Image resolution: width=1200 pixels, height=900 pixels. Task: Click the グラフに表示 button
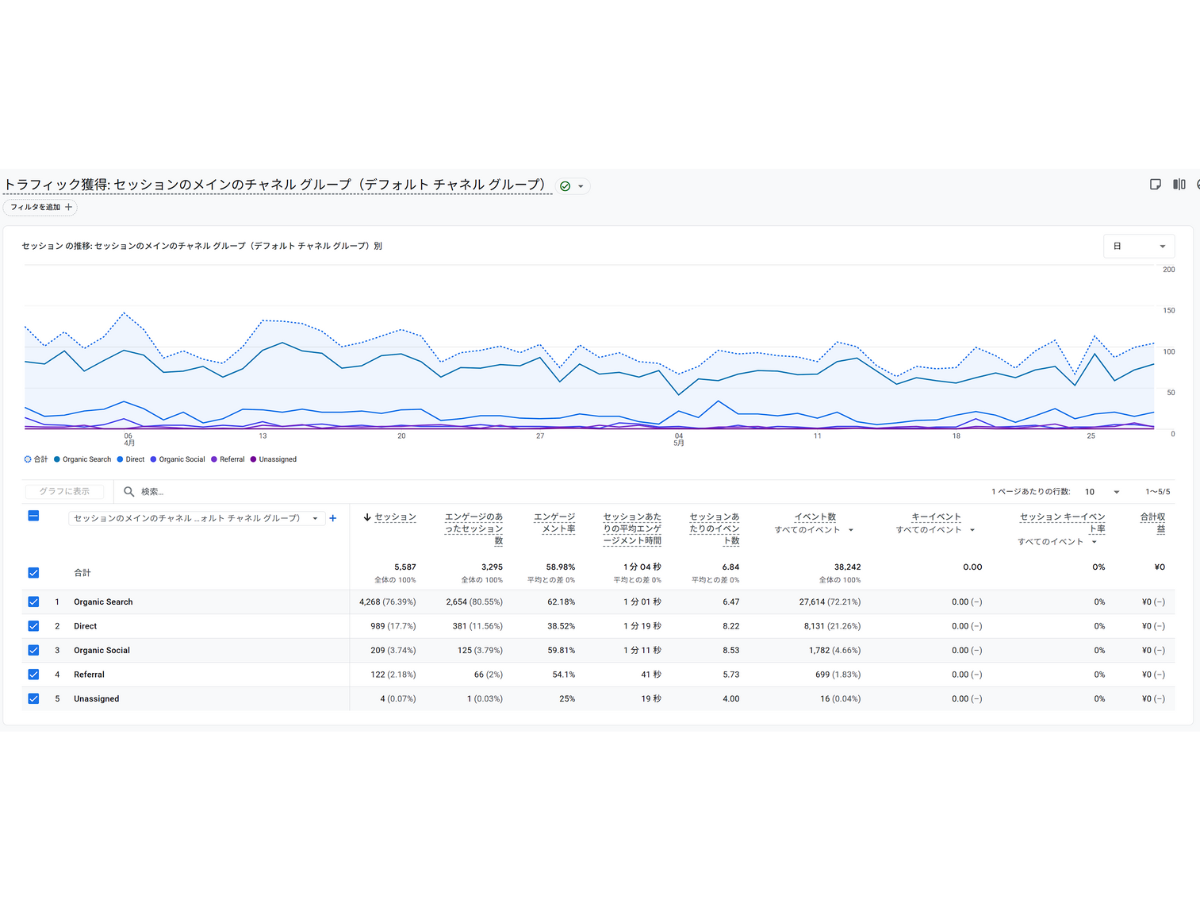coord(64,492)
